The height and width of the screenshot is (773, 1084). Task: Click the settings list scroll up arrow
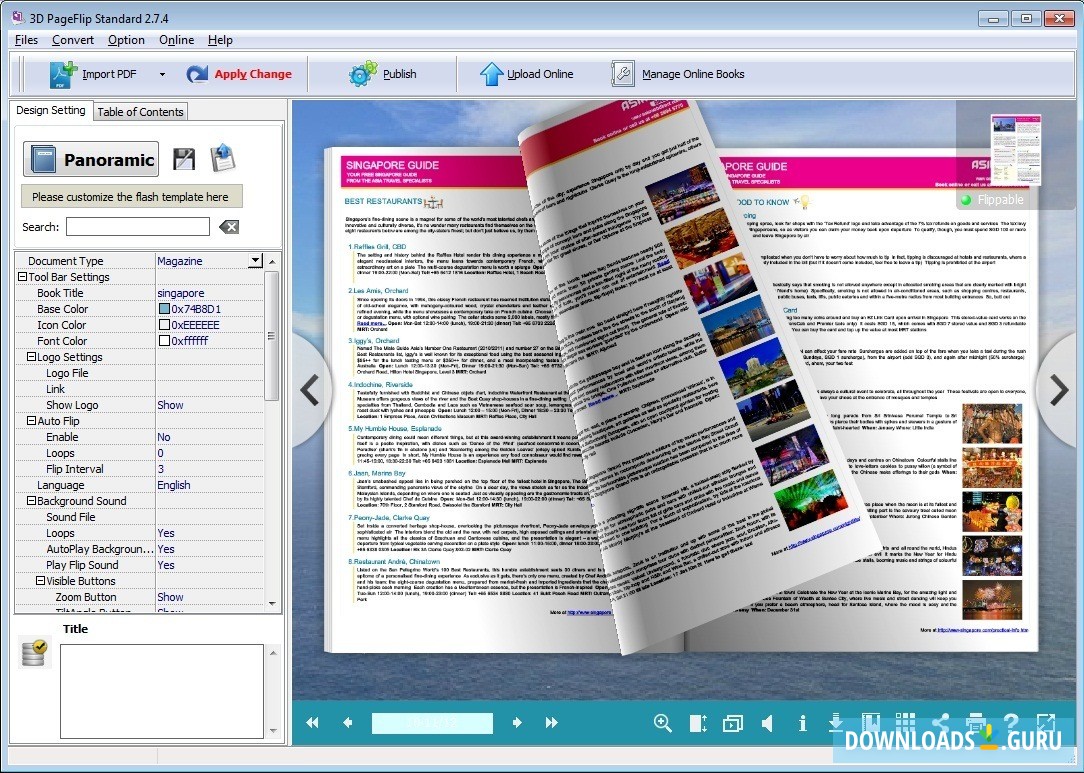tap(272, 261)
